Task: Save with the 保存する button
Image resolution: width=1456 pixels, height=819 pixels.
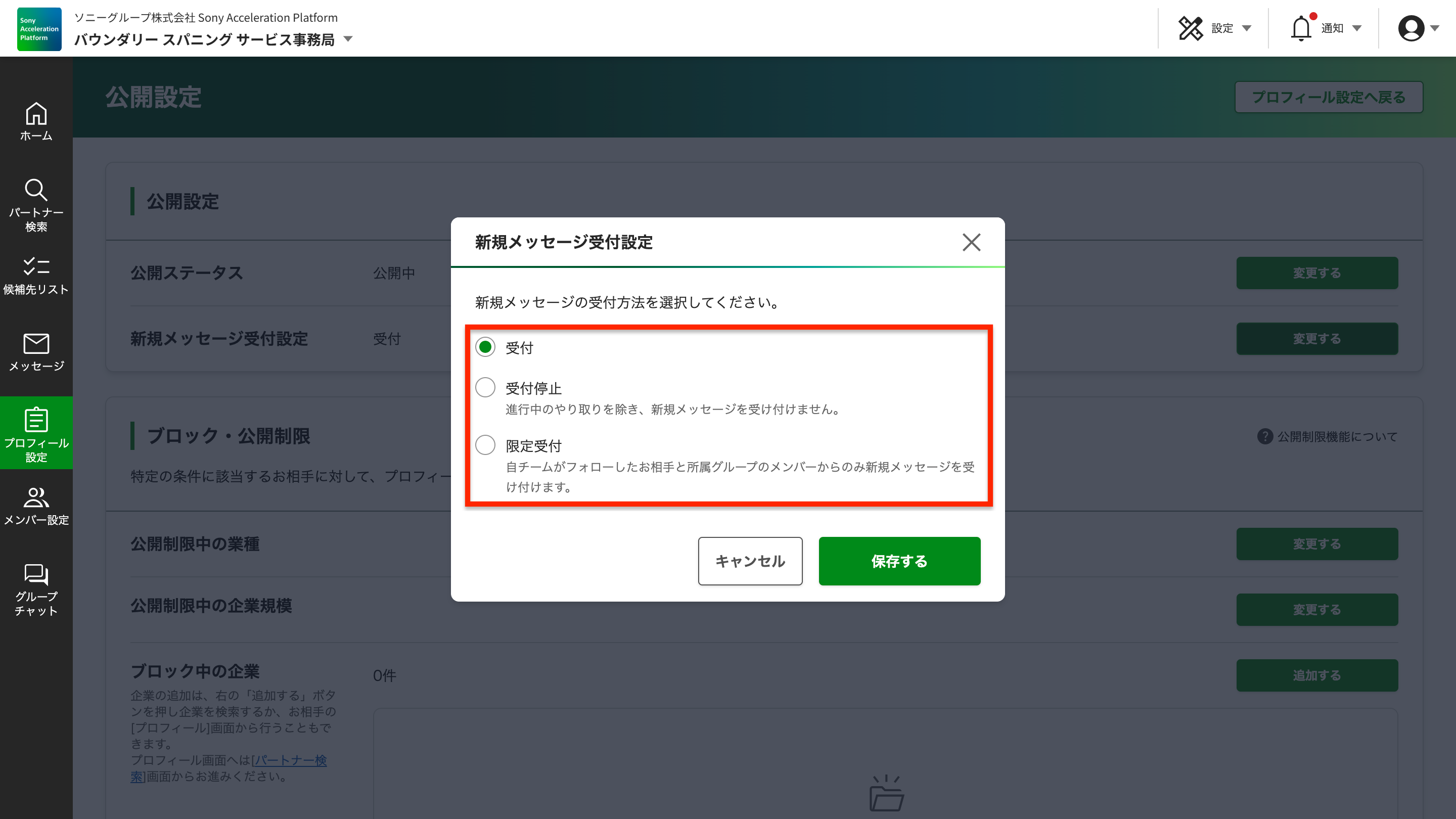Action: tap(899, 561)
